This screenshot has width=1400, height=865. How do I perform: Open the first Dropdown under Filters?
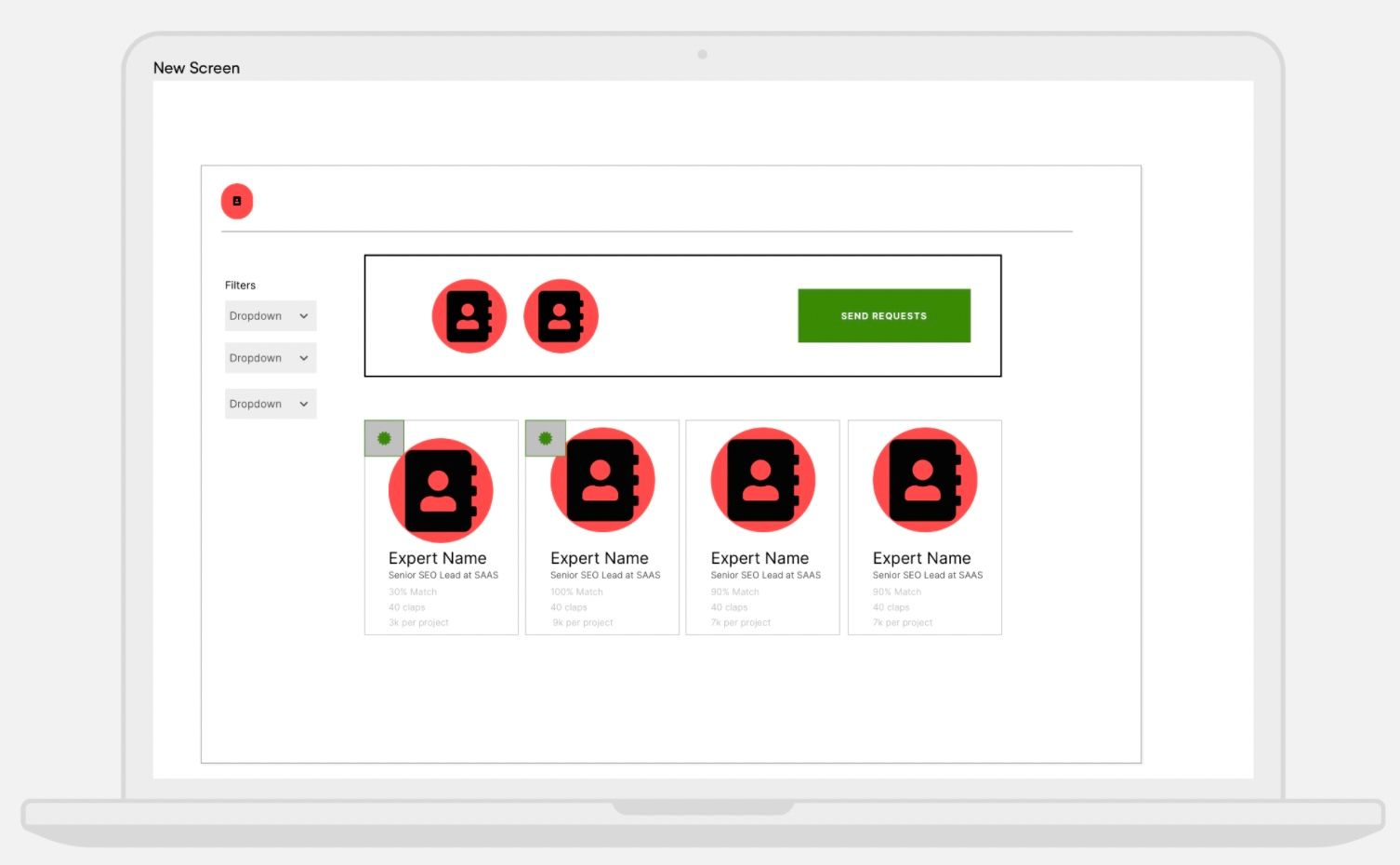tap(270, 315)
